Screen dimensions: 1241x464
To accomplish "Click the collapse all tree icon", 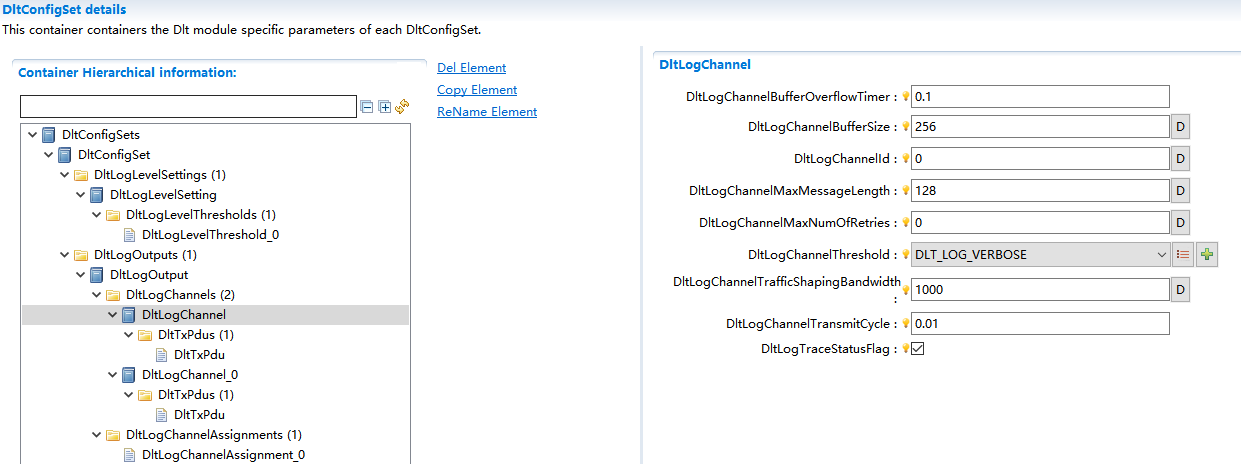I will pos(367,106).
